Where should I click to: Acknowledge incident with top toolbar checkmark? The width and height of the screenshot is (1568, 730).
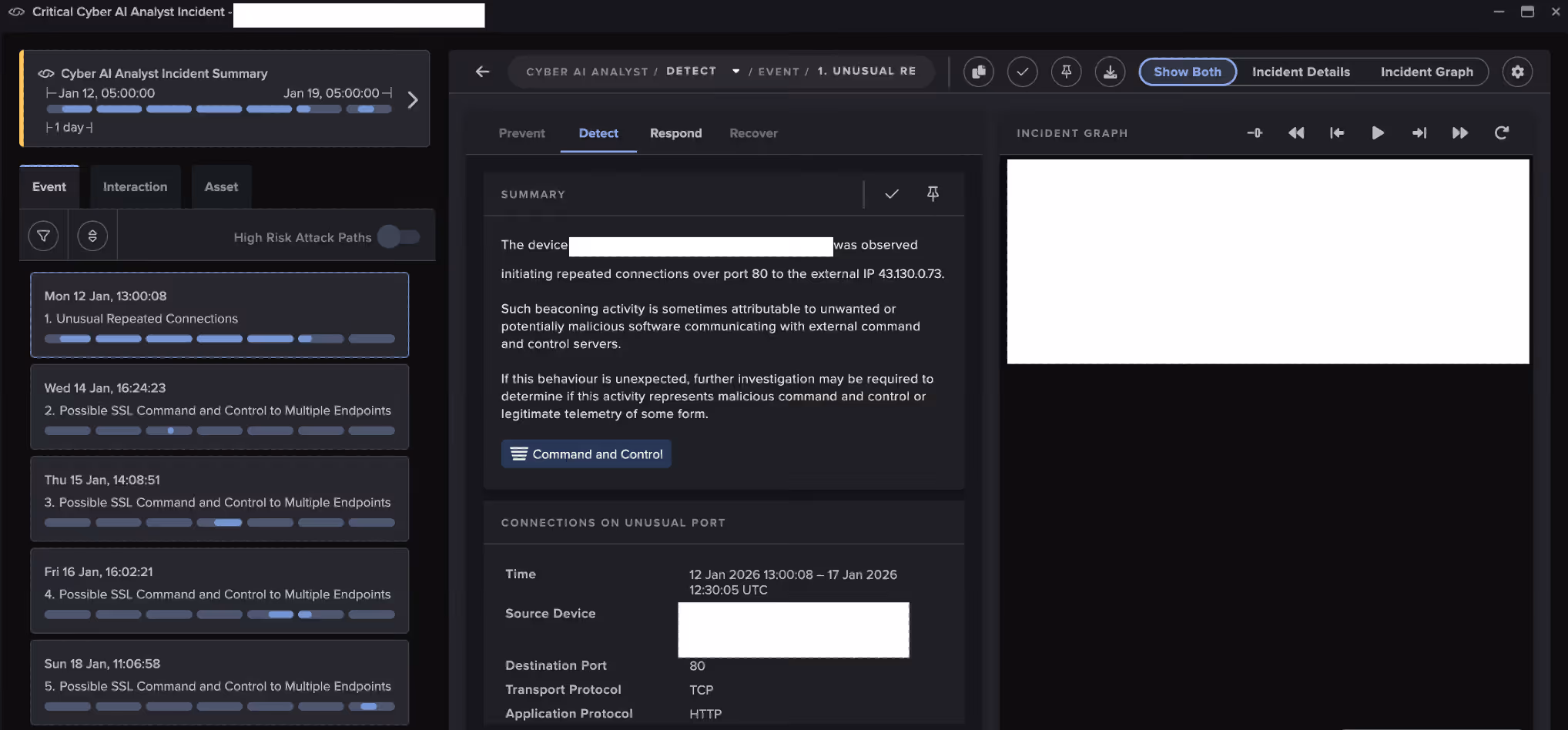(x=1022, y=72)
